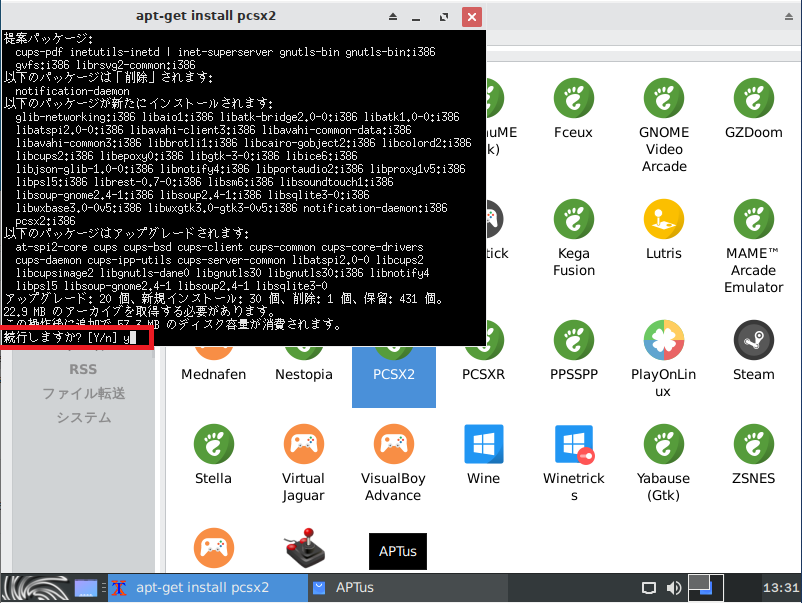Shade the terminal window with the up-arrow button
802x603 pixels.
pyautogui.click(x=393, y=17)
